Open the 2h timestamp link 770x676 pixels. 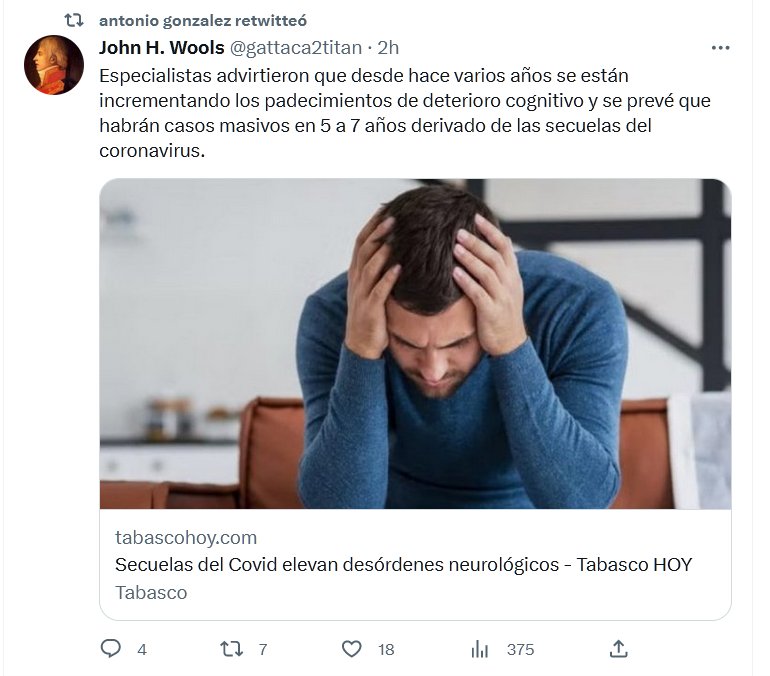click(388, 48)
